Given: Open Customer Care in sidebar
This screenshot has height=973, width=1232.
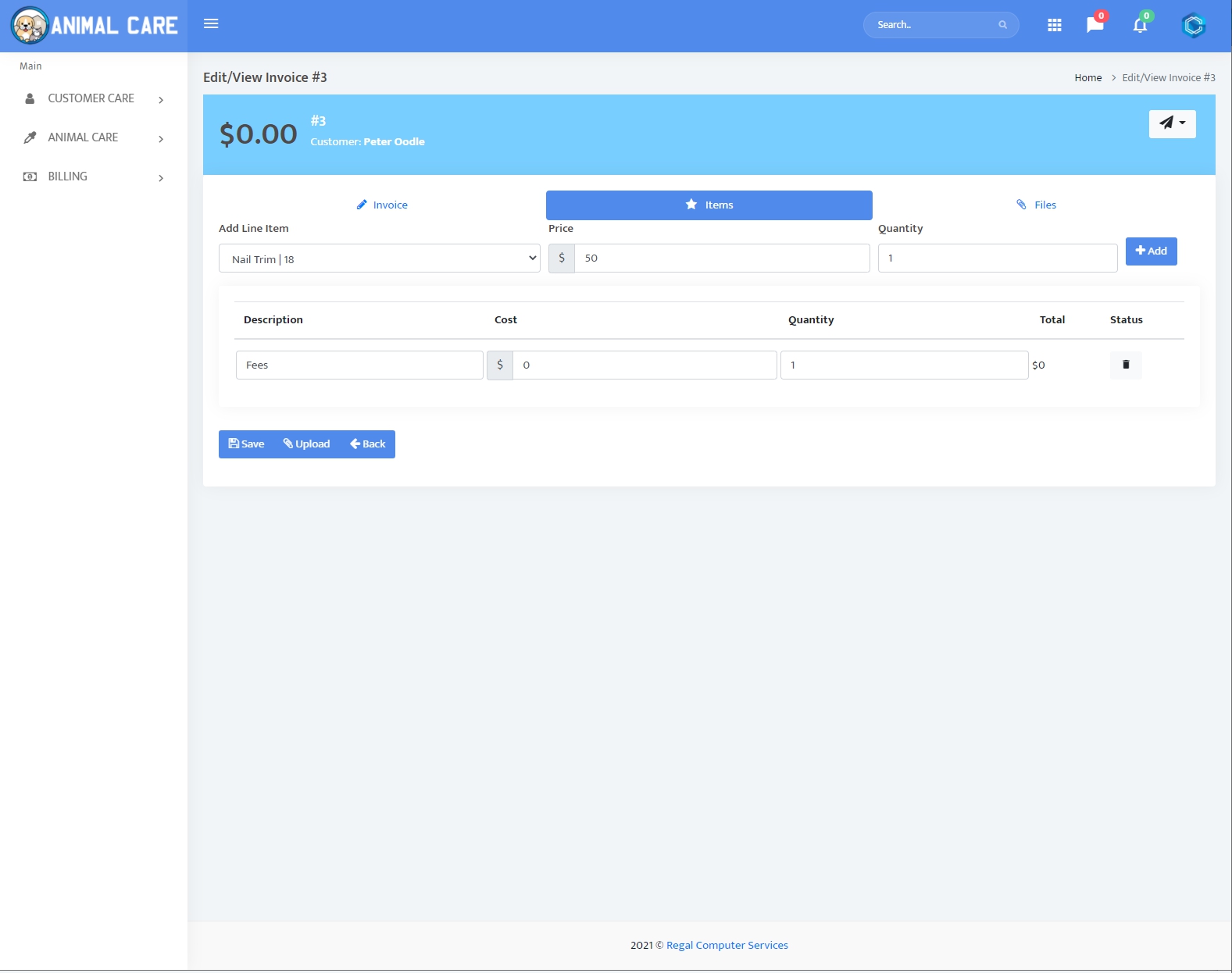Looking at the screenshot, I should pyautogui.click(x=94, y=98).
